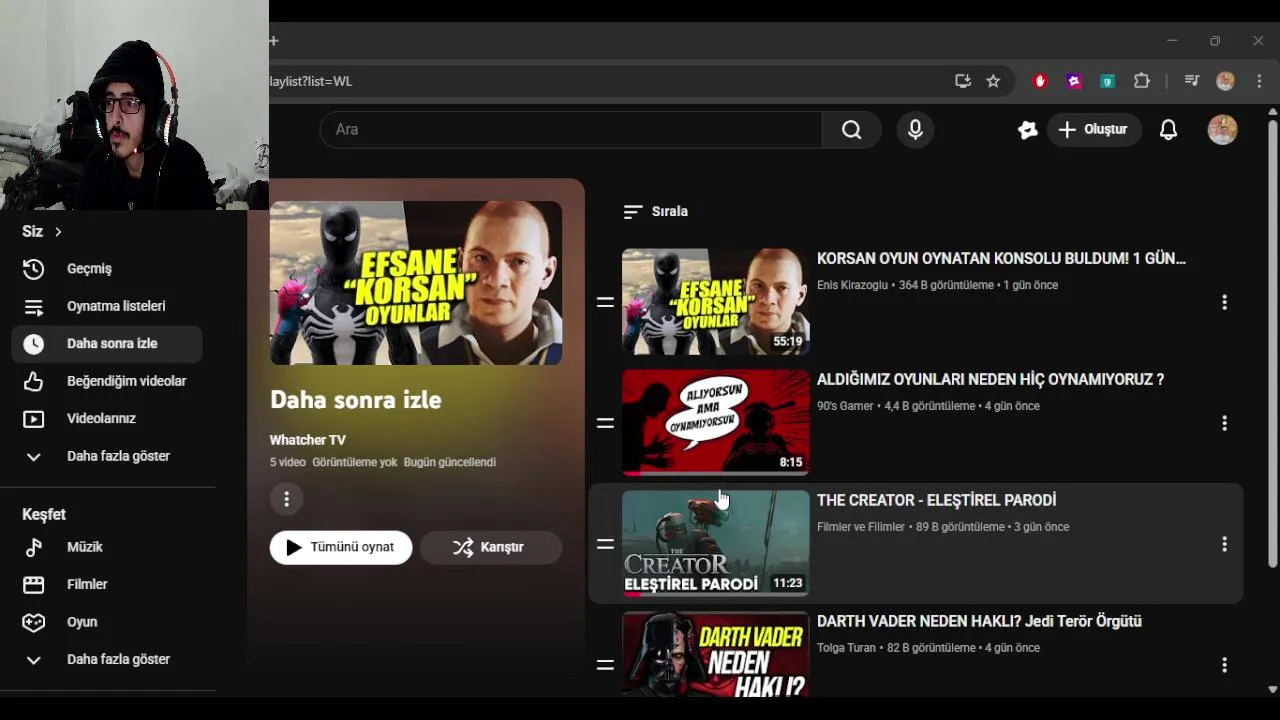
Task: Click the Tümünü oynat button
Action: [341, 548]
